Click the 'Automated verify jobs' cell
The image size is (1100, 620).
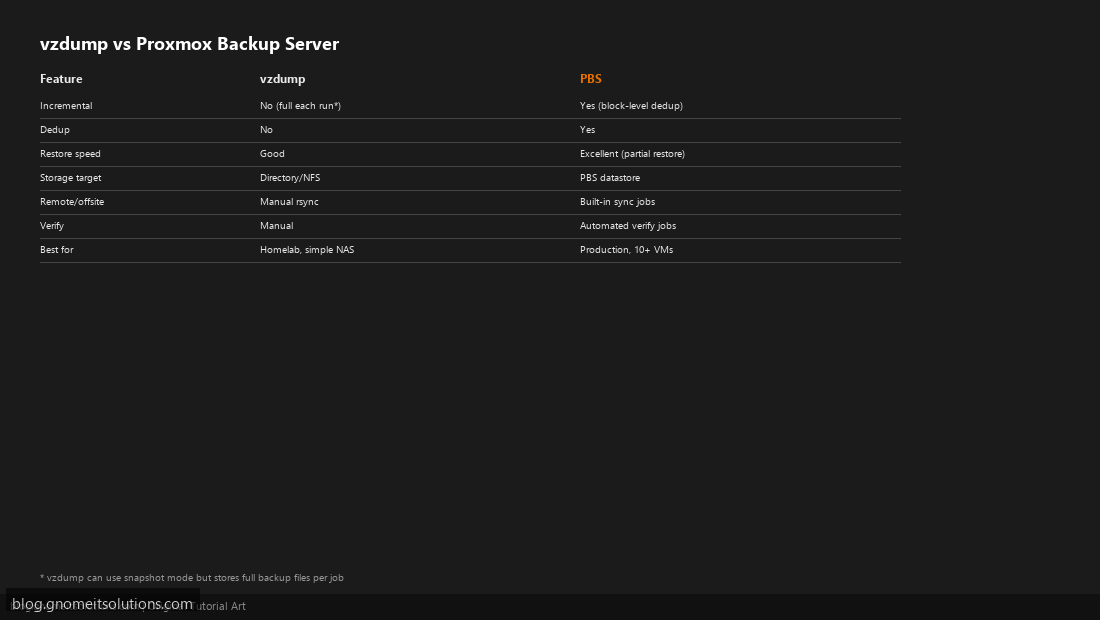click(x=628, y=226)
